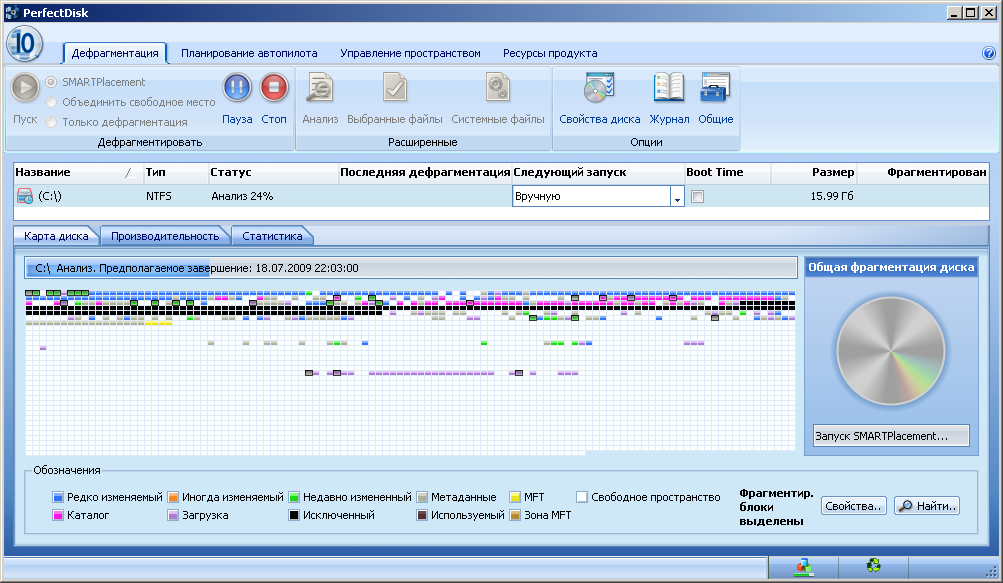The height and width of the screenshot is (583, 1003).
Task: Open help via the question mark icon
Action: [x=988, y=53]
